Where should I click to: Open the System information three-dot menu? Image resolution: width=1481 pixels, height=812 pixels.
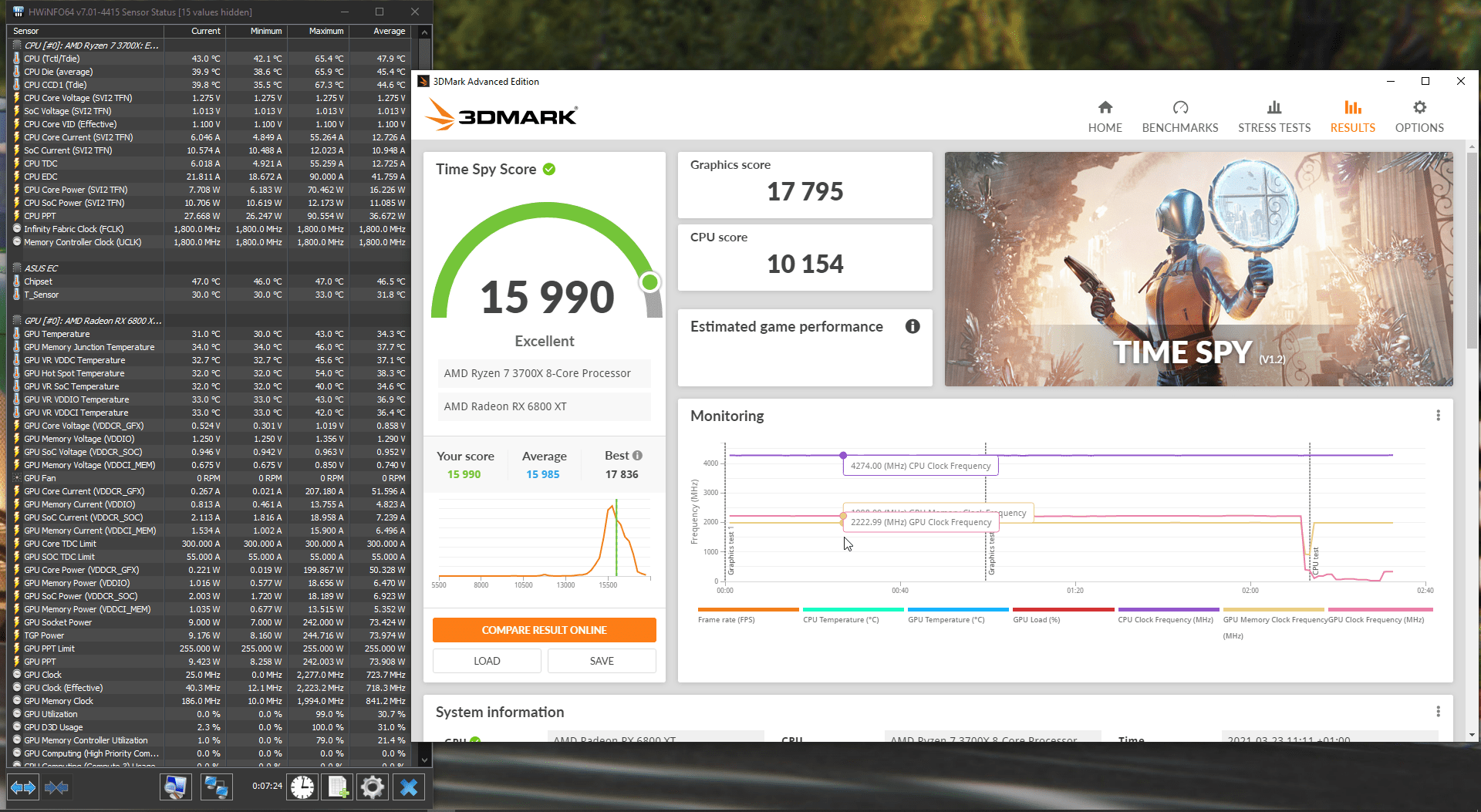click(x=1438, y=712)
